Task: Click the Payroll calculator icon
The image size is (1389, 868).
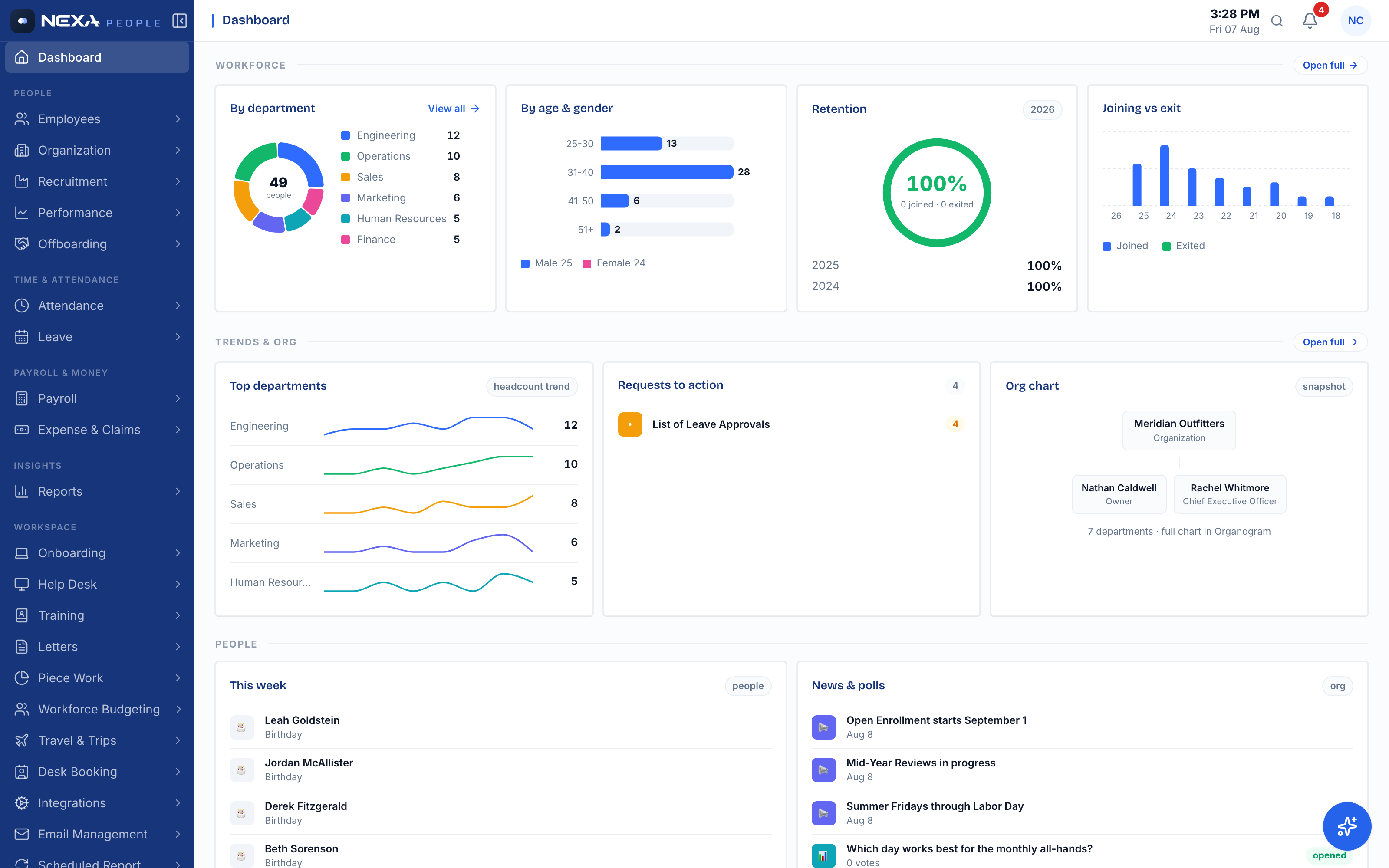Action: 22,398
